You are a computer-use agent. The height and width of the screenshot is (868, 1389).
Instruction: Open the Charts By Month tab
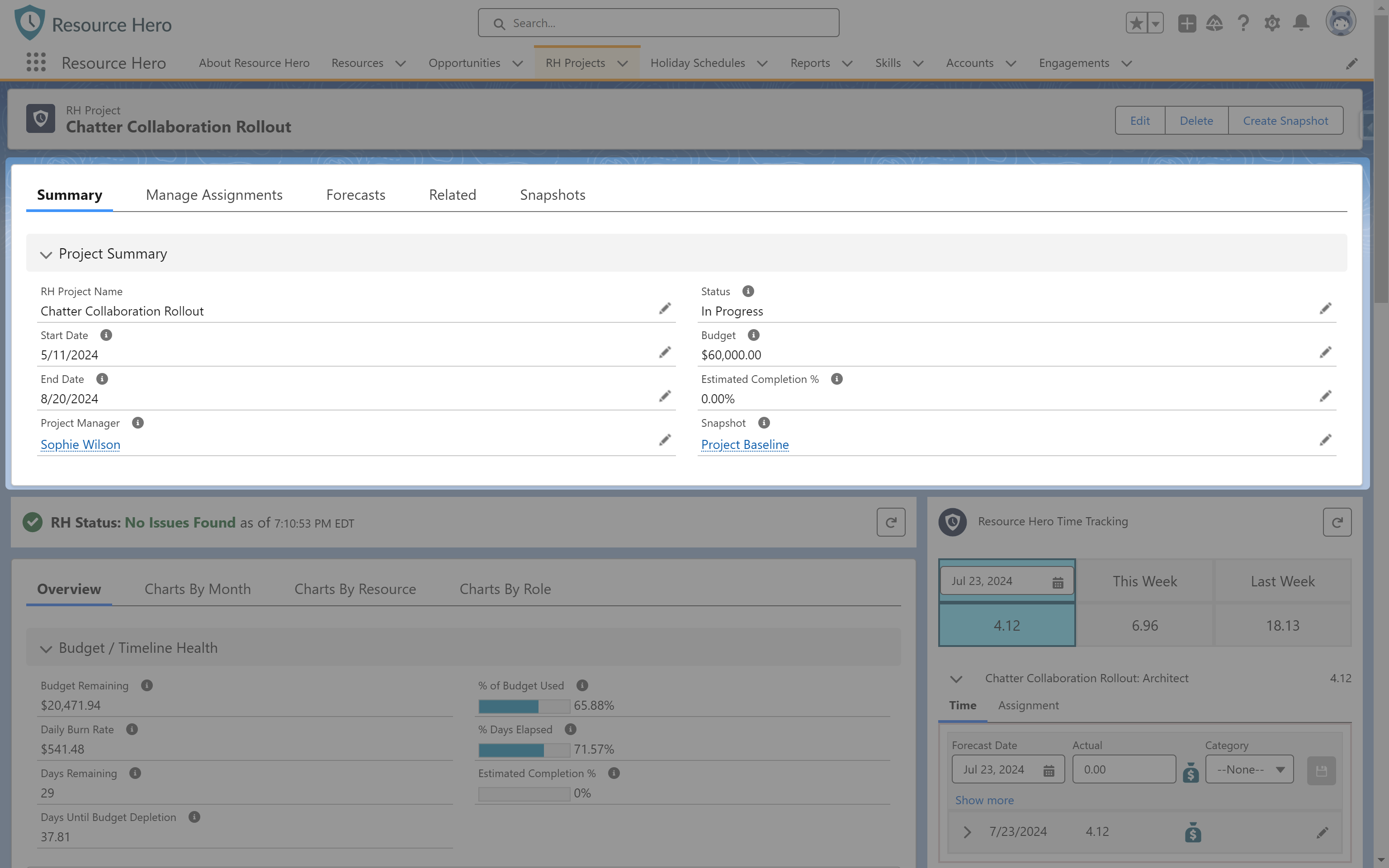pos(198,589)
